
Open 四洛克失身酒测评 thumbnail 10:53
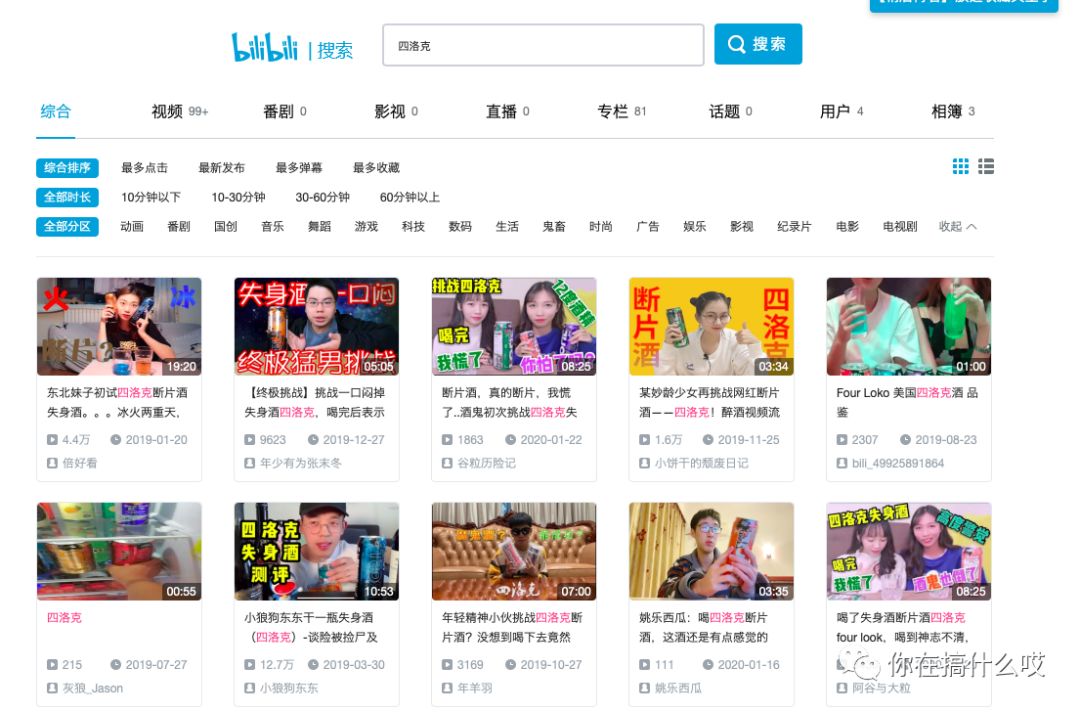(316, 552)
